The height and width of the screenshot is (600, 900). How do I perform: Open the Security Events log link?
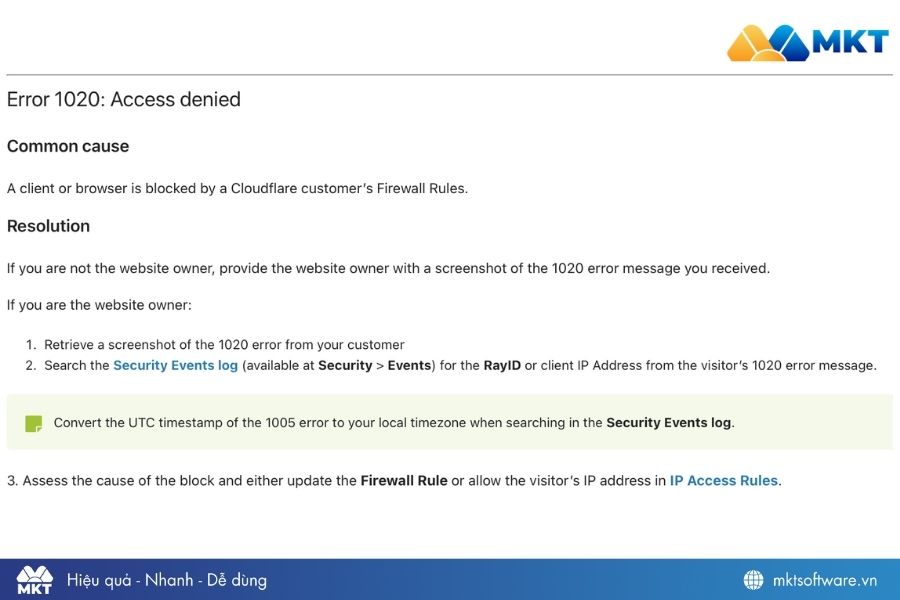tap(175, 366)
